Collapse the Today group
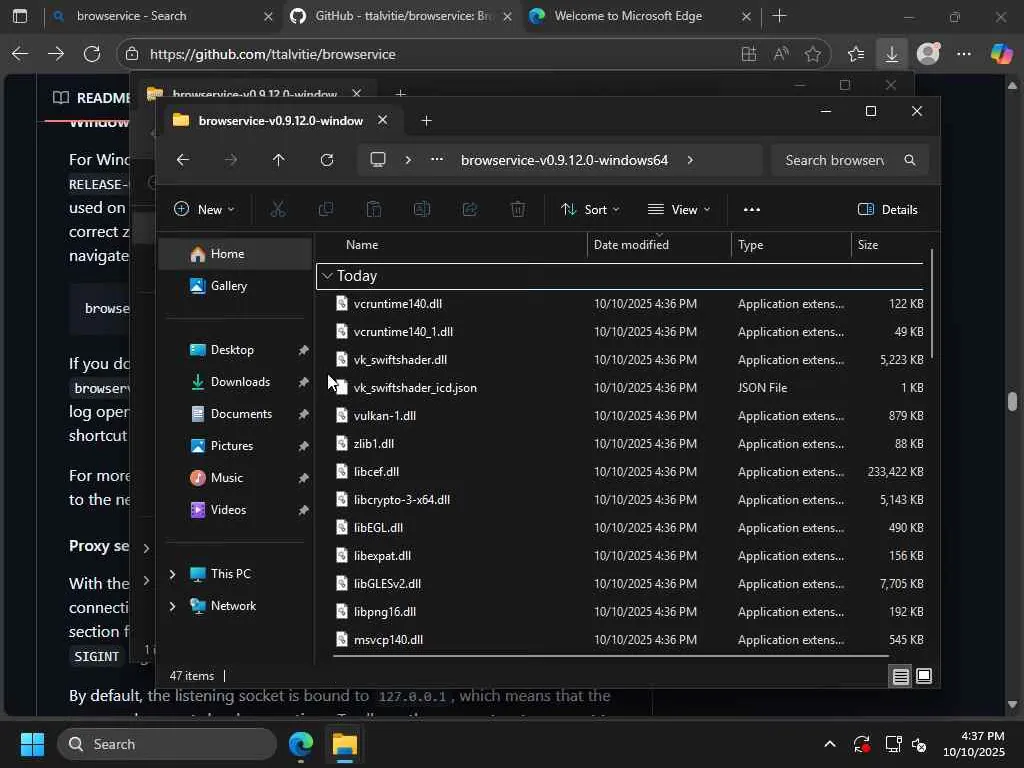1024x768 pixels. (327, 276)
